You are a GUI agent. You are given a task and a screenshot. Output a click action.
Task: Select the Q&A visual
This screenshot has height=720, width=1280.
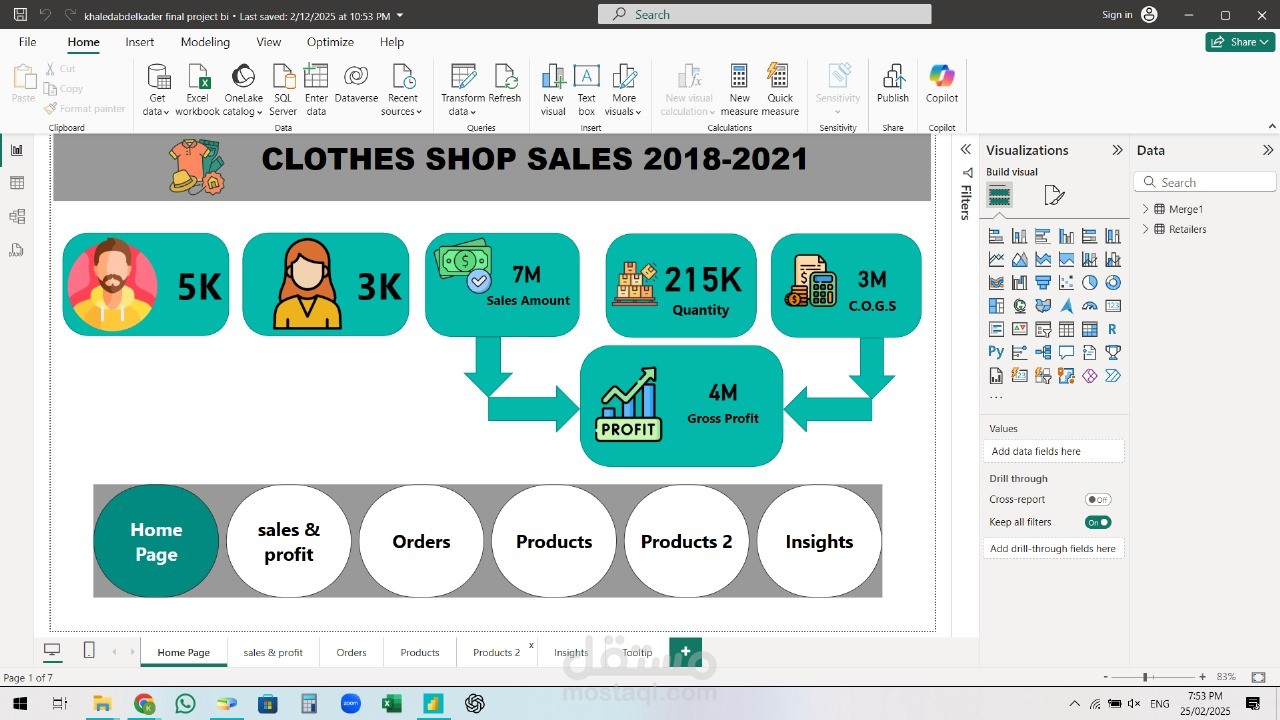point(1066,352)
